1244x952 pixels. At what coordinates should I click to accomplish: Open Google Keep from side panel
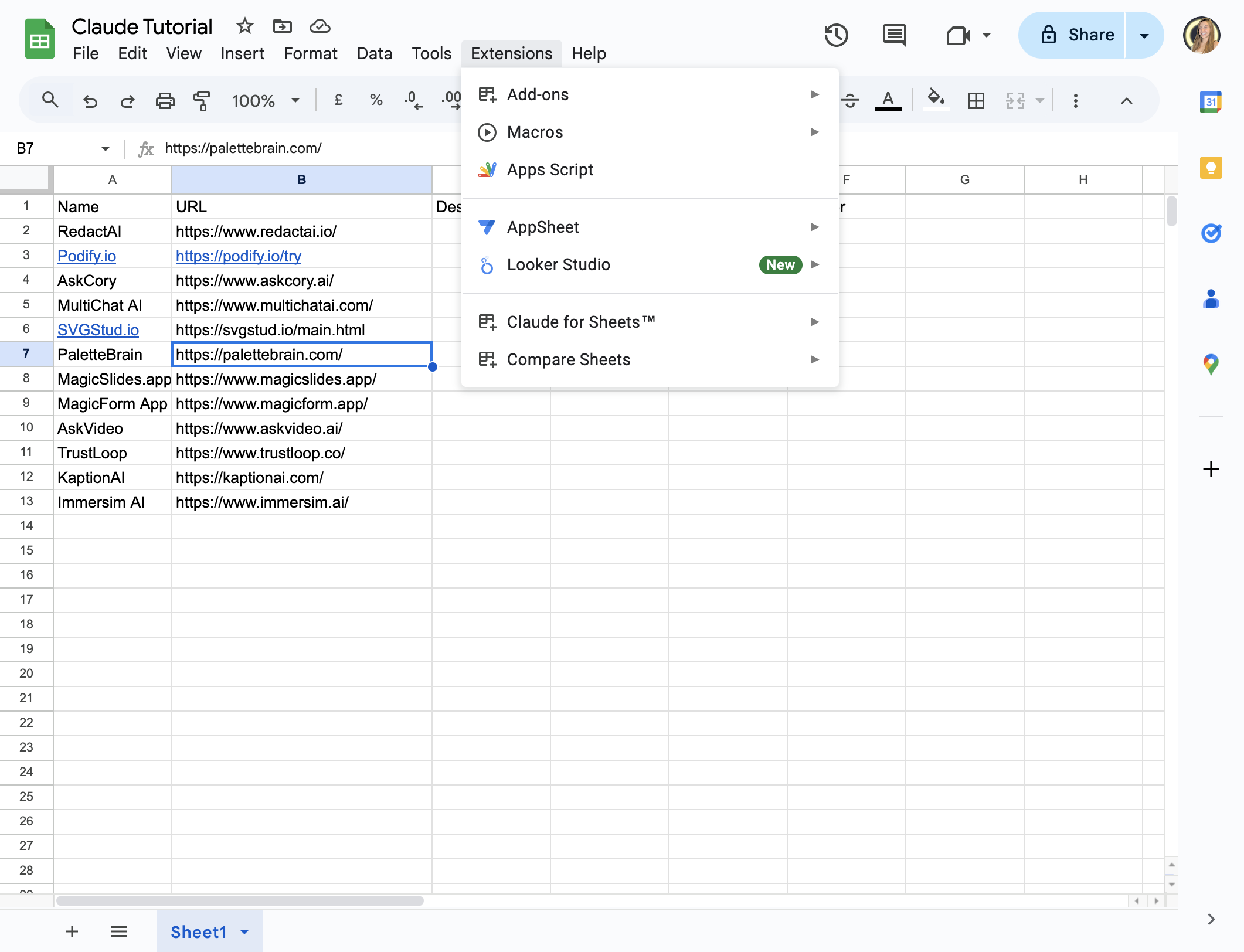point(1211,168)
